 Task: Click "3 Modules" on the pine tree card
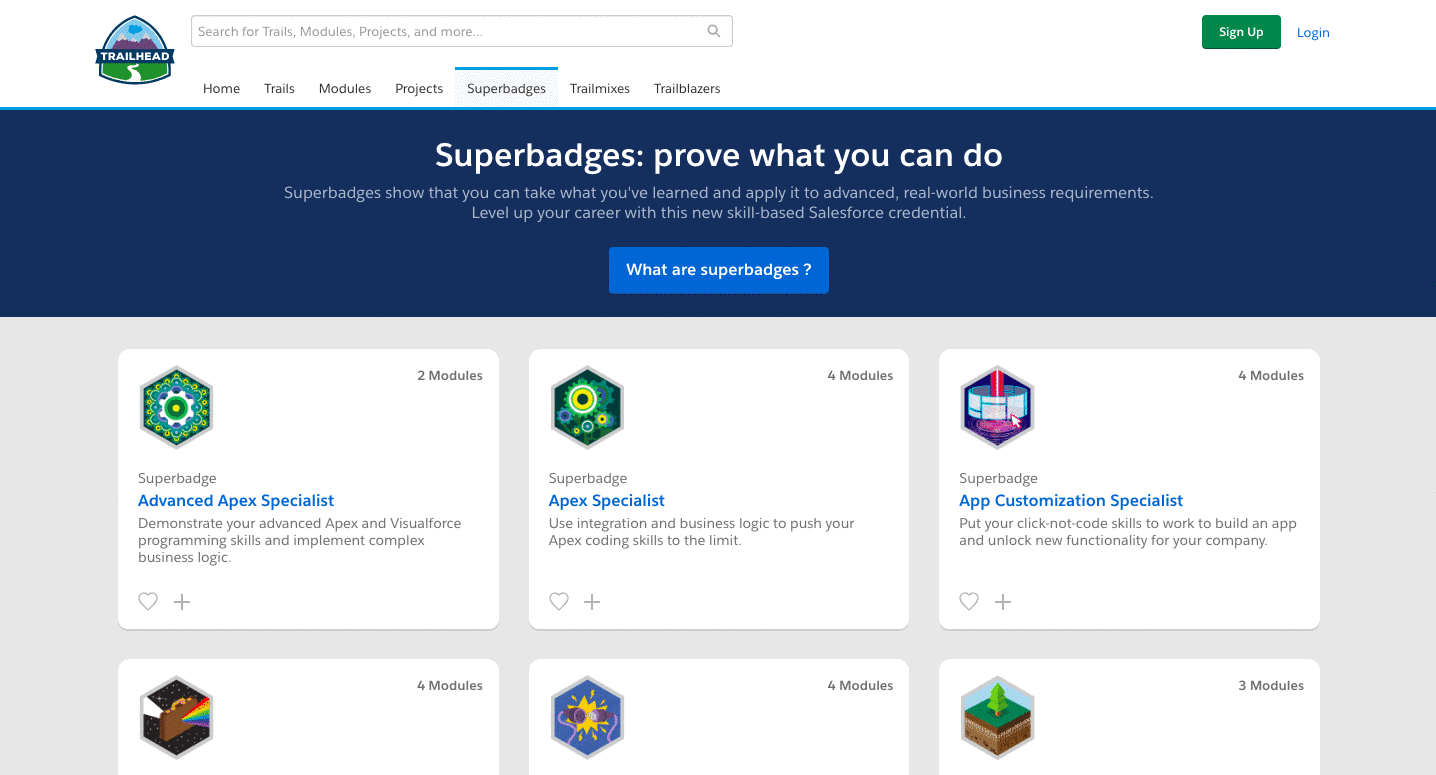point(1271,686)
